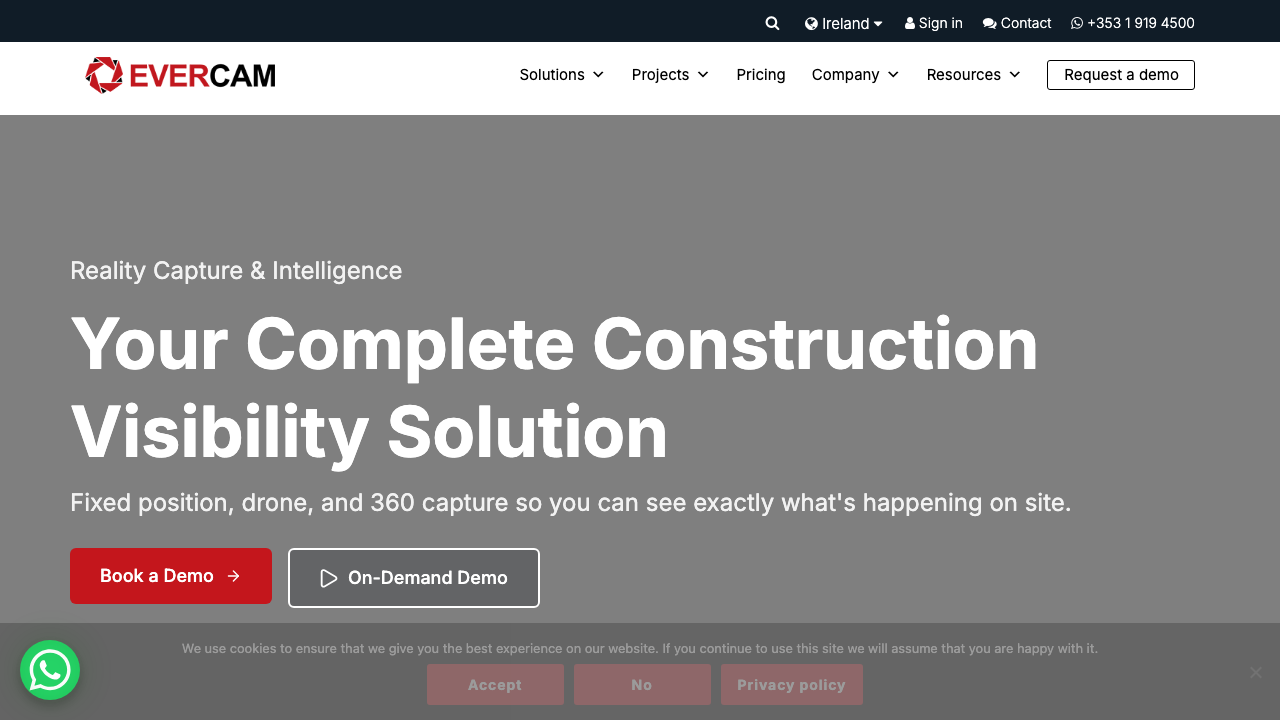This screenshot has height=720, width=1280.
Task: Expand the Solutions menu chevron
Action: (598, 75)
